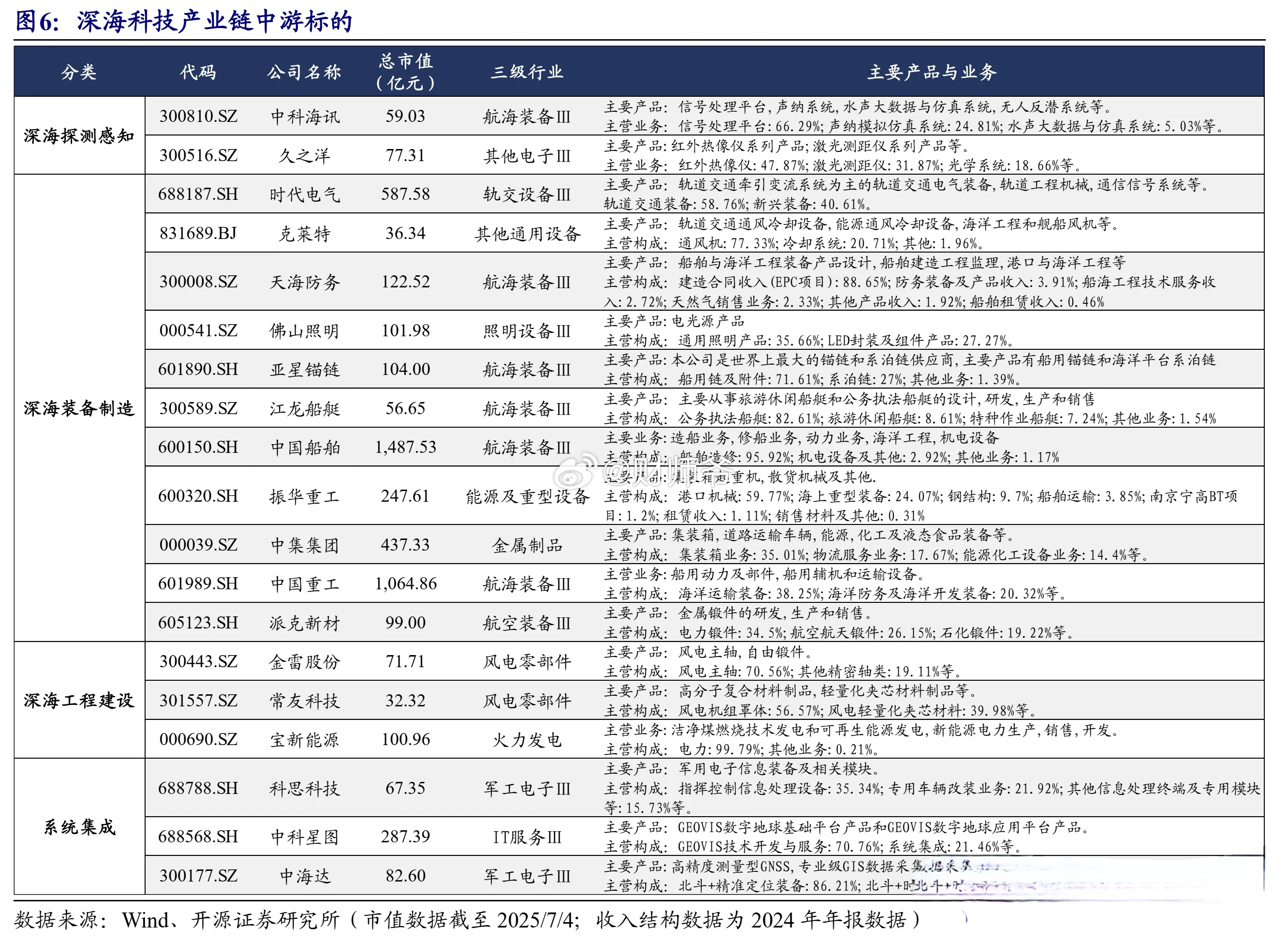1288x942 pixels.
Task: Click the code 301557.SZ
Action: point(198,701)
